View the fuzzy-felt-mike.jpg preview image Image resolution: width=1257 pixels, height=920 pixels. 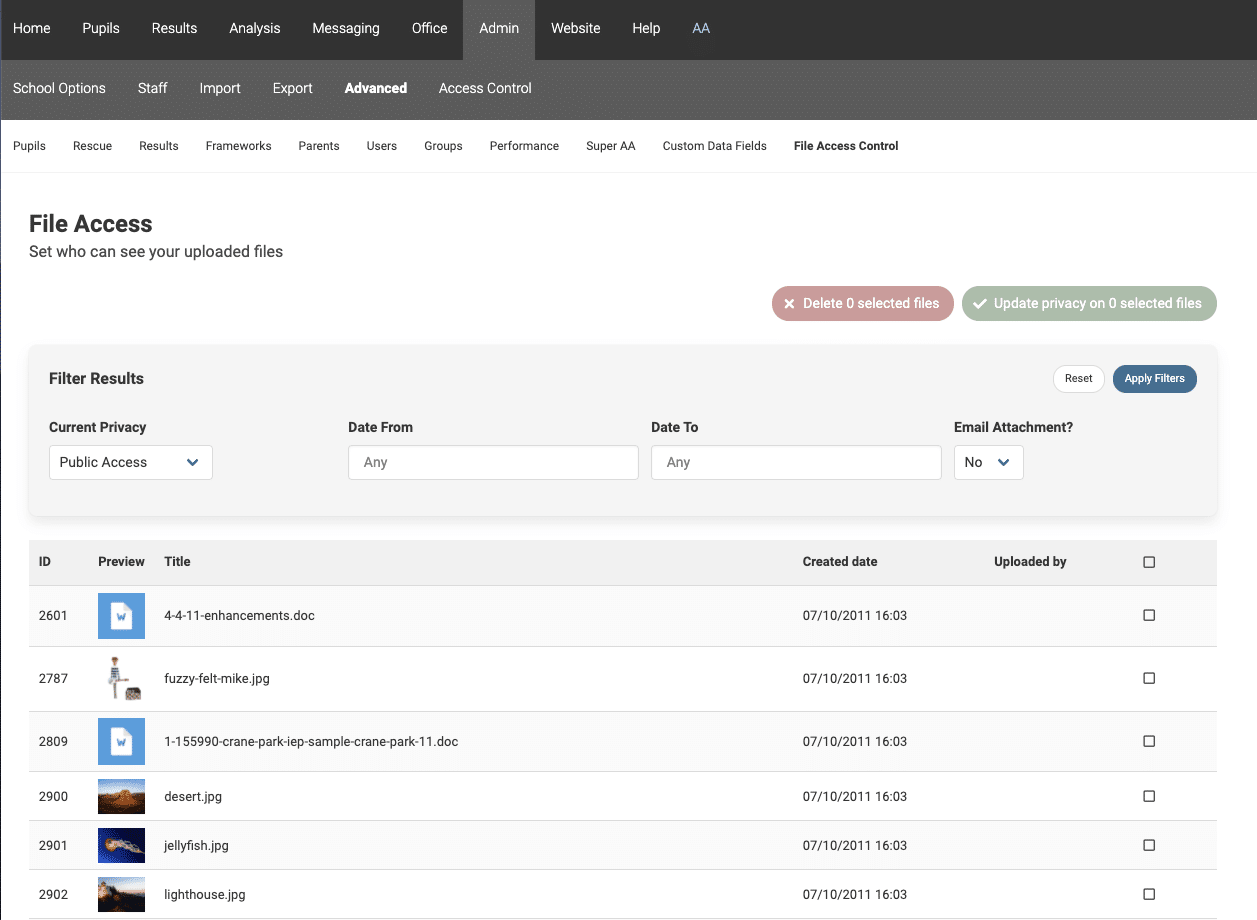120,678
